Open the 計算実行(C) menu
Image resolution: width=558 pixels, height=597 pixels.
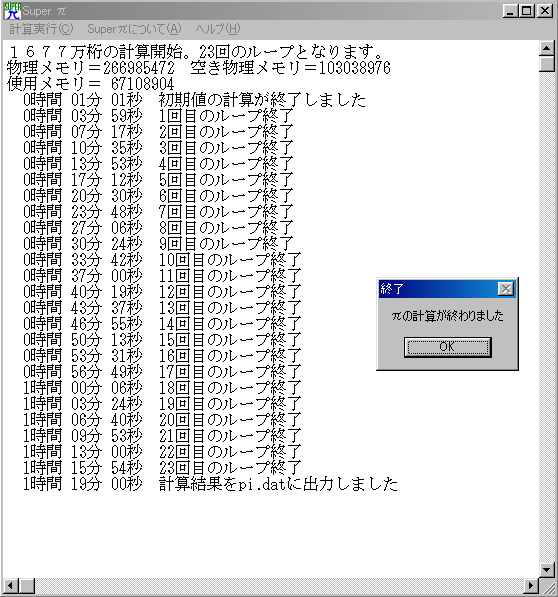[x=41, y=29]
